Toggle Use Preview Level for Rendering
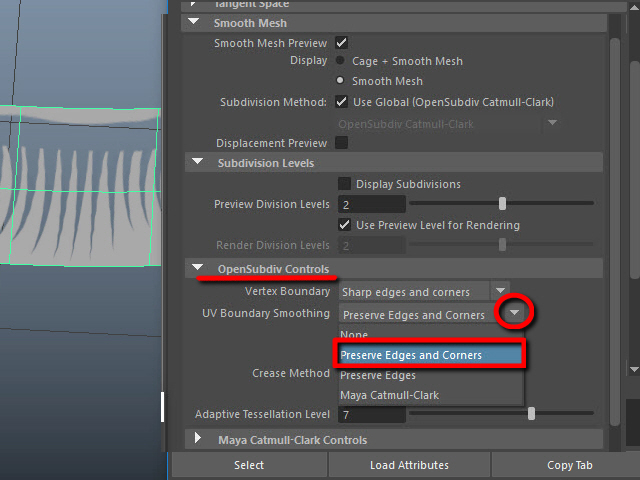Screen dimensions: 640x480 point(344,225)
